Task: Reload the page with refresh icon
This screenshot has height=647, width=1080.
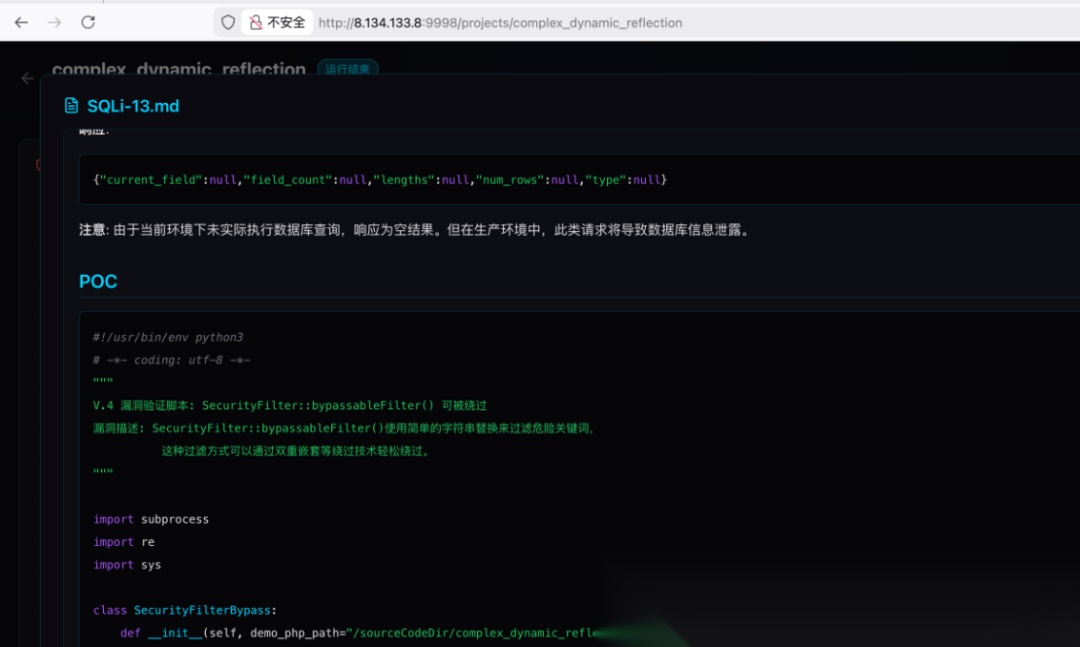Action: (88, 22)
